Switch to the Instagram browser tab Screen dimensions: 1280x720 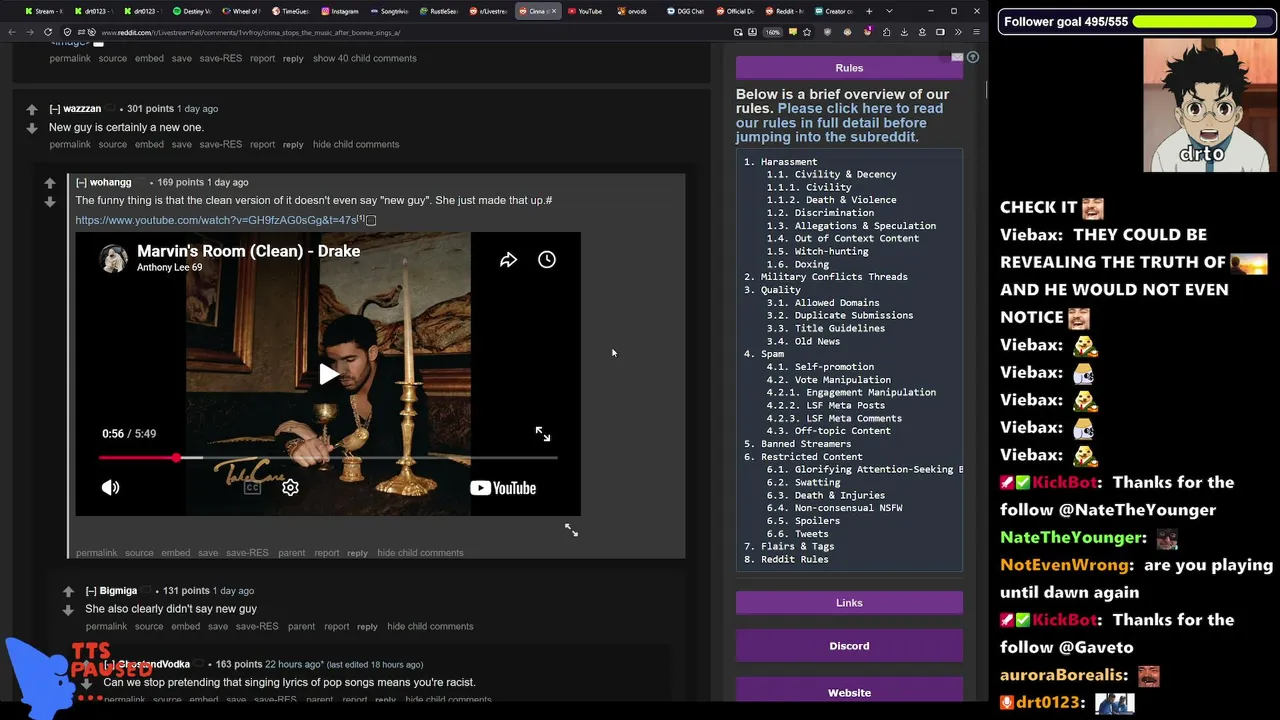[x=340, y=11]
